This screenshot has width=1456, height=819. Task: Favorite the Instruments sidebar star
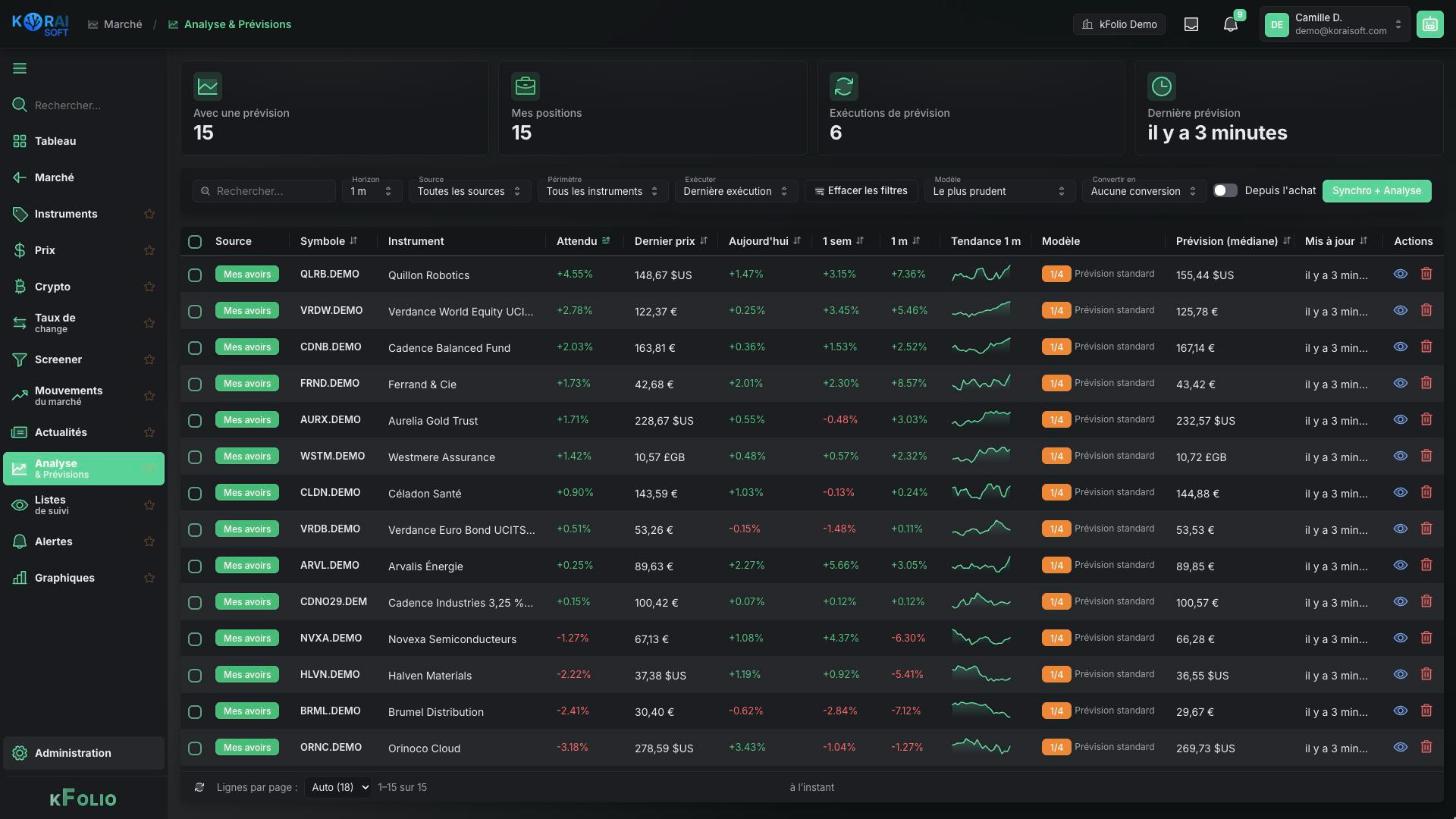149,214
